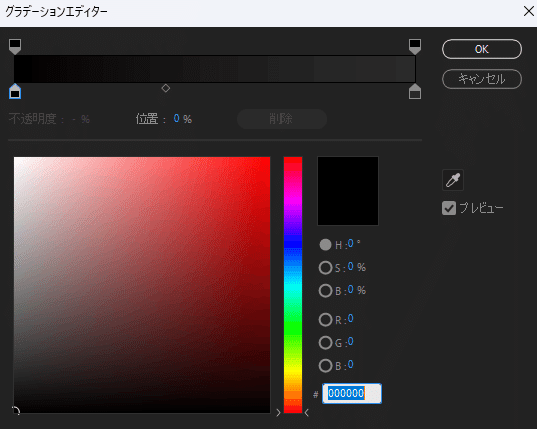Select the H hue radio button
The width and height of the screenshot is (537, 429).
click(325, 244)
